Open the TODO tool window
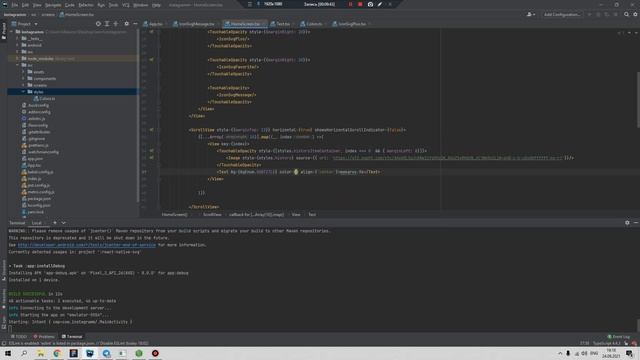Viewport: 640px width, 360px height. pos(18,337)
